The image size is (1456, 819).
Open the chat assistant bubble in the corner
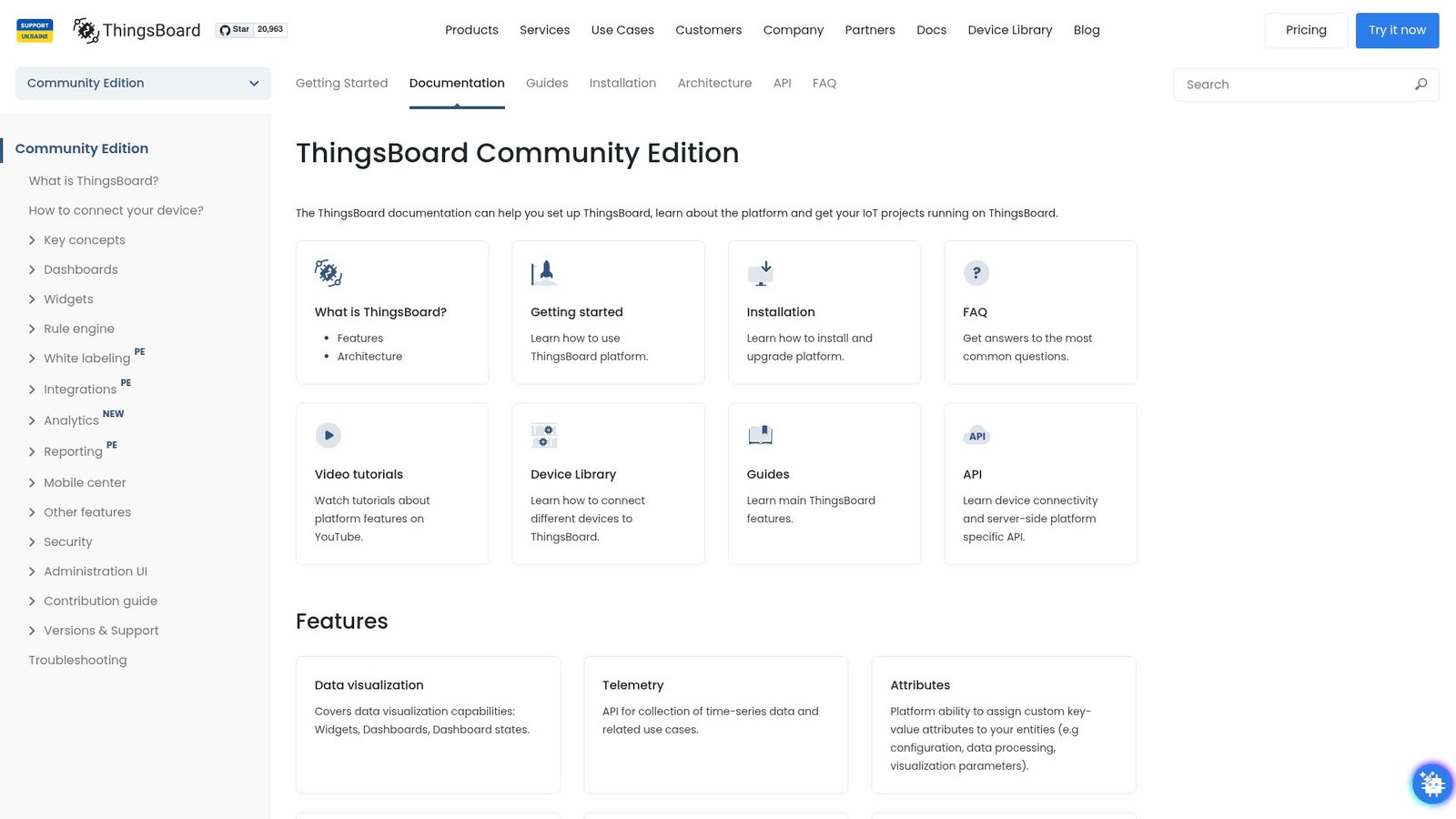coord(1431,783)
